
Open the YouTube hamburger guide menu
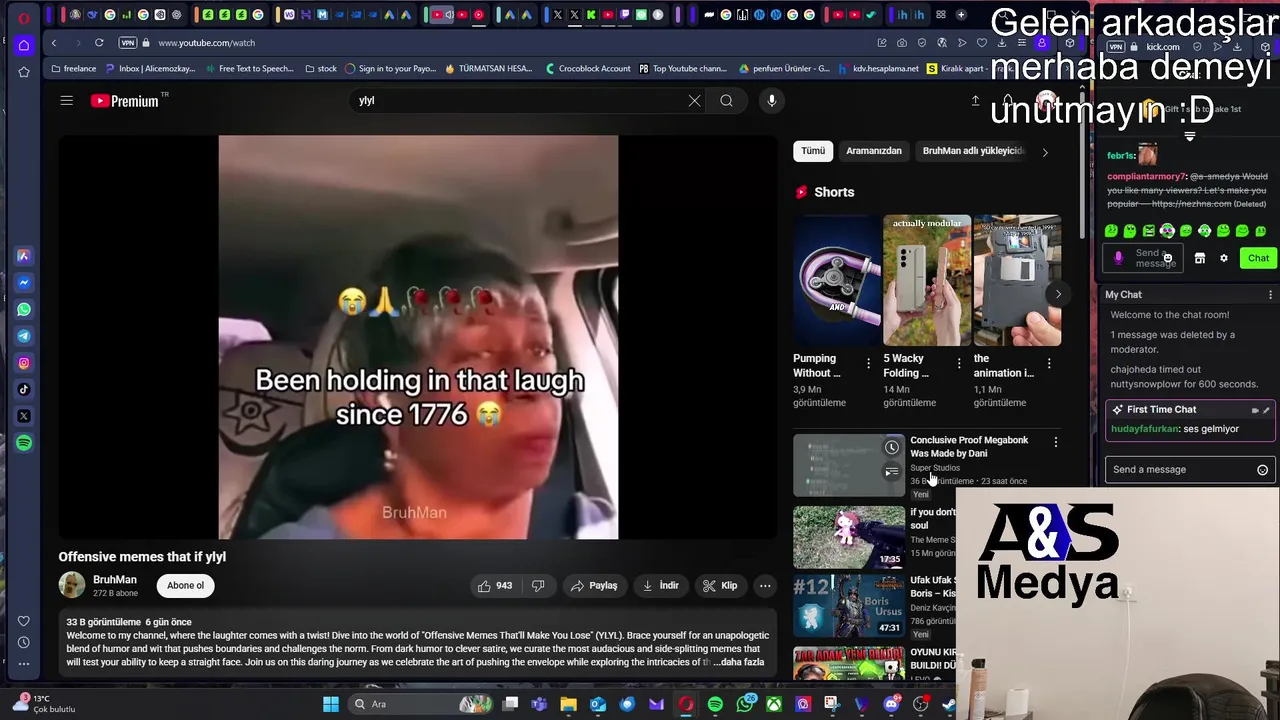66,100
